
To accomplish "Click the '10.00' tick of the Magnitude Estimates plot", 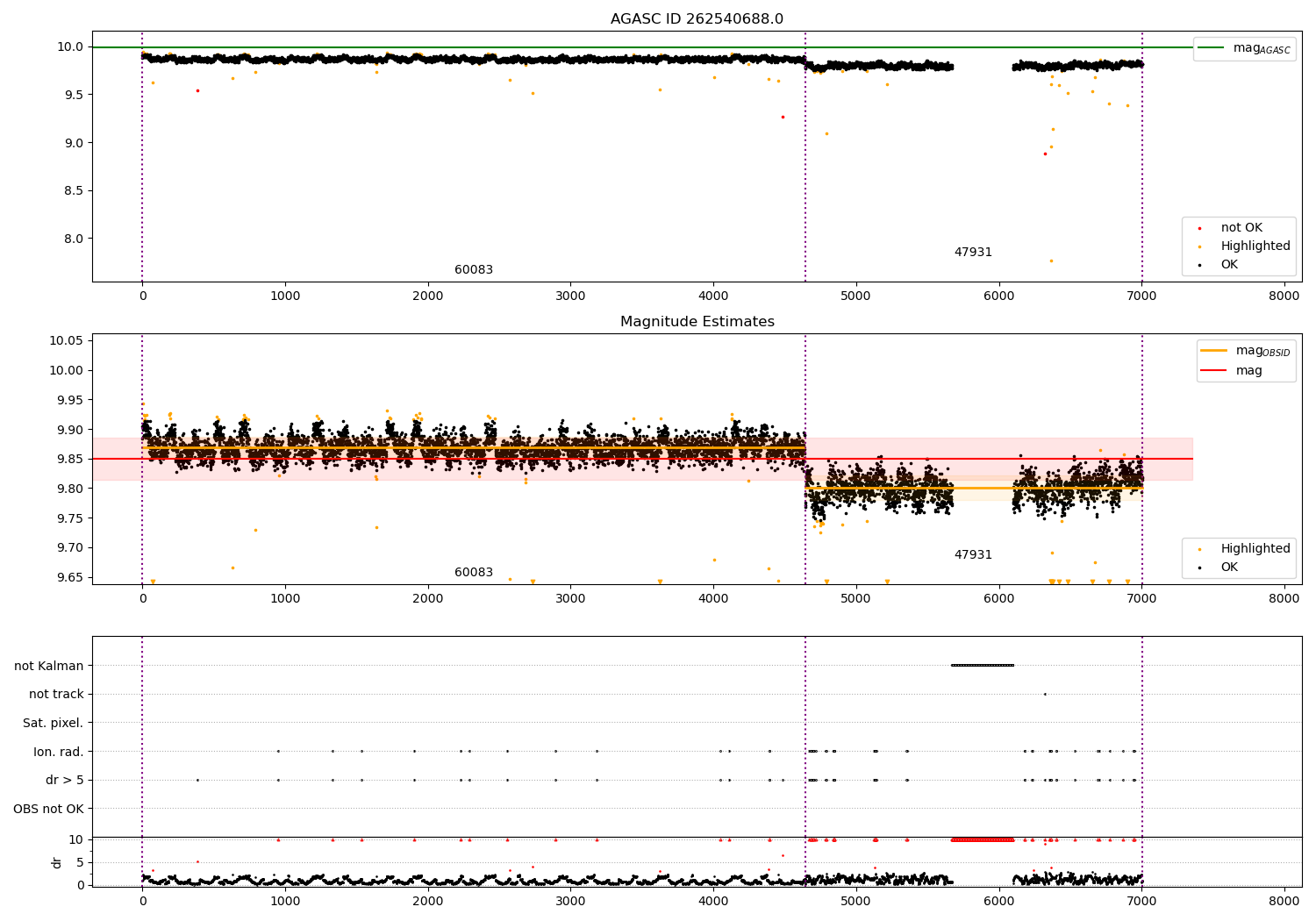I will 67,370.
